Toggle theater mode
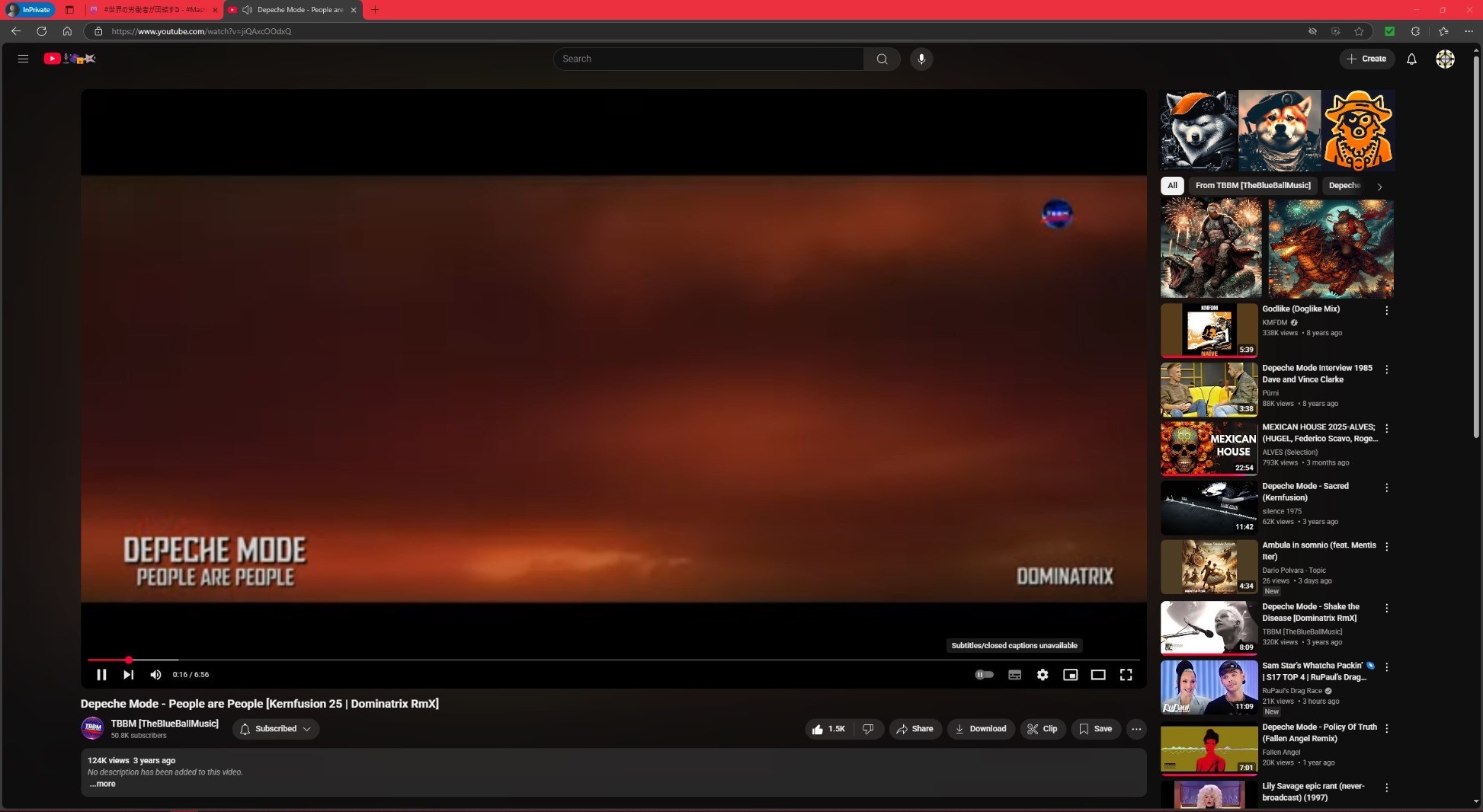 tap(1098, 675)
